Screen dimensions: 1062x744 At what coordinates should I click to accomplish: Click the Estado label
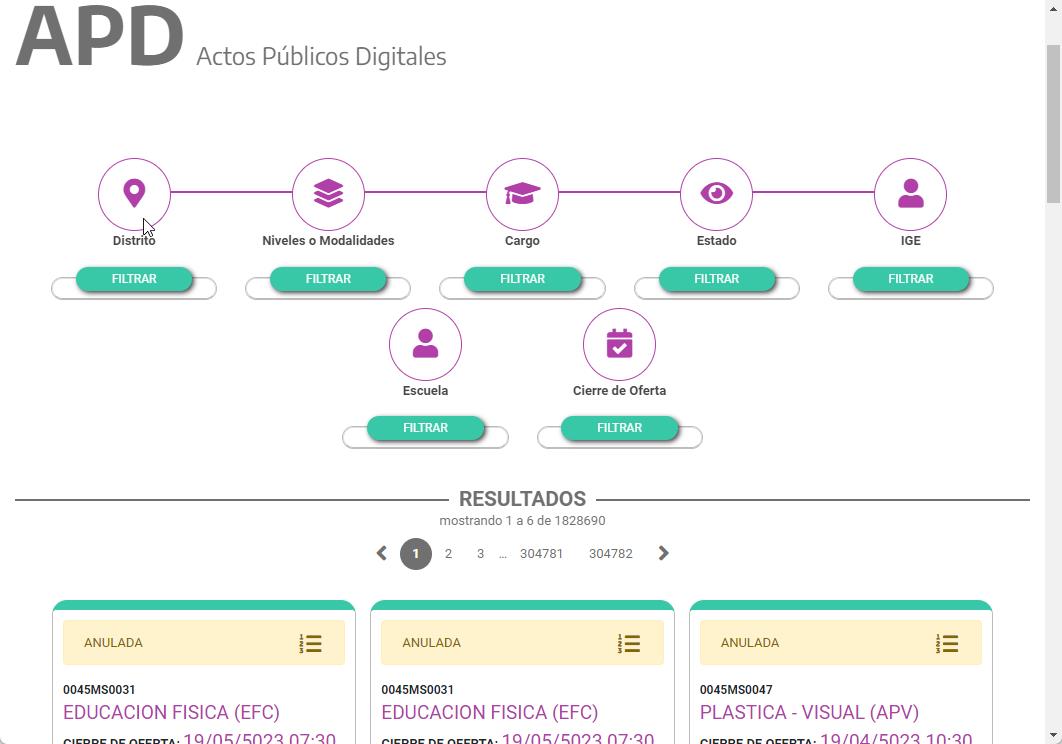coord(717,241)
